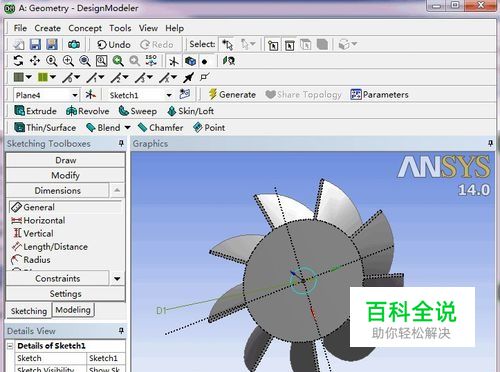This screenshot has width=500, height=372.
Task: Click the Undo button
Action: pyautogui.click(x=114, y=45)
